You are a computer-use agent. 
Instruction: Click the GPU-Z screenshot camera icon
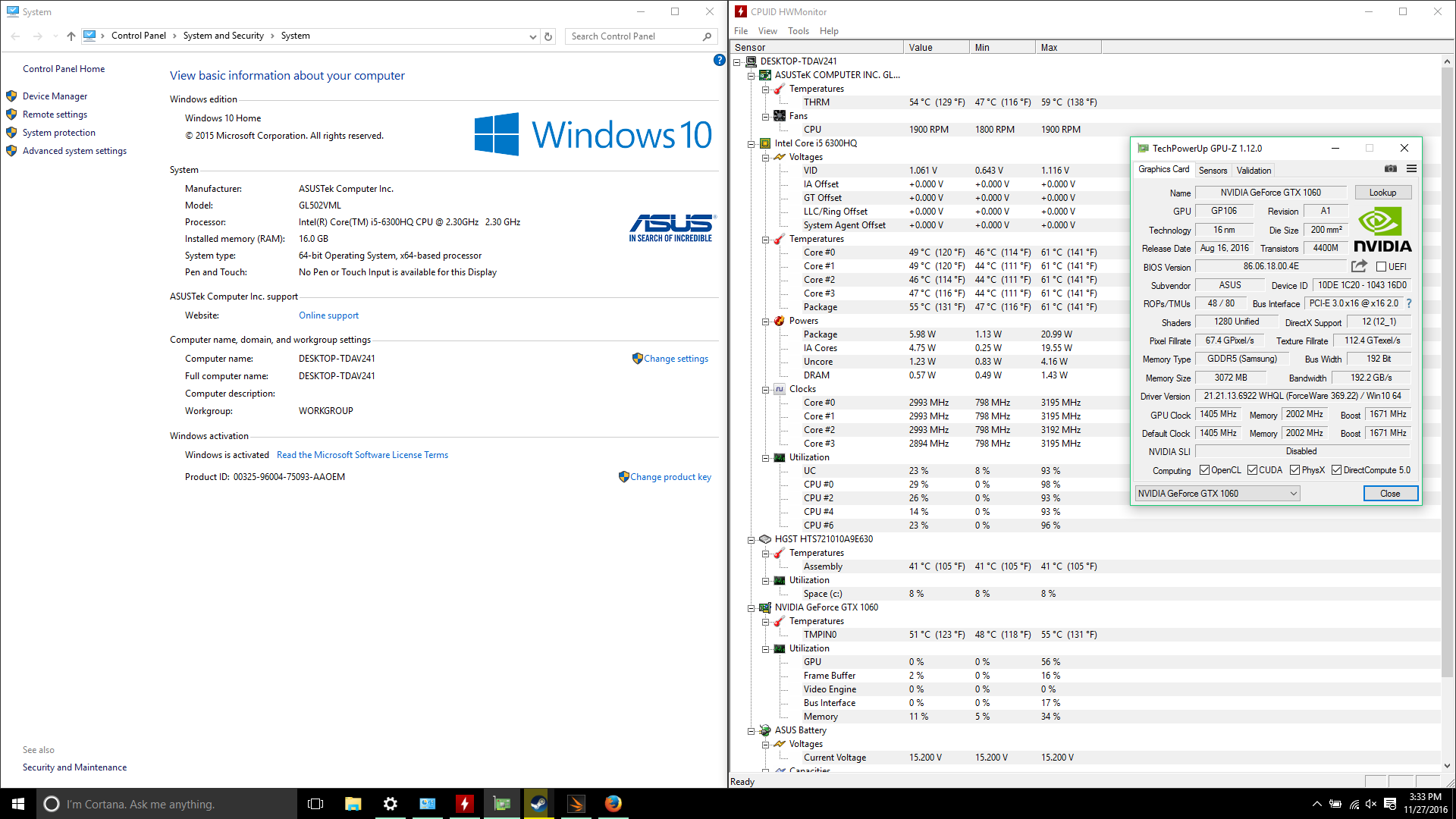(1390, 169)
